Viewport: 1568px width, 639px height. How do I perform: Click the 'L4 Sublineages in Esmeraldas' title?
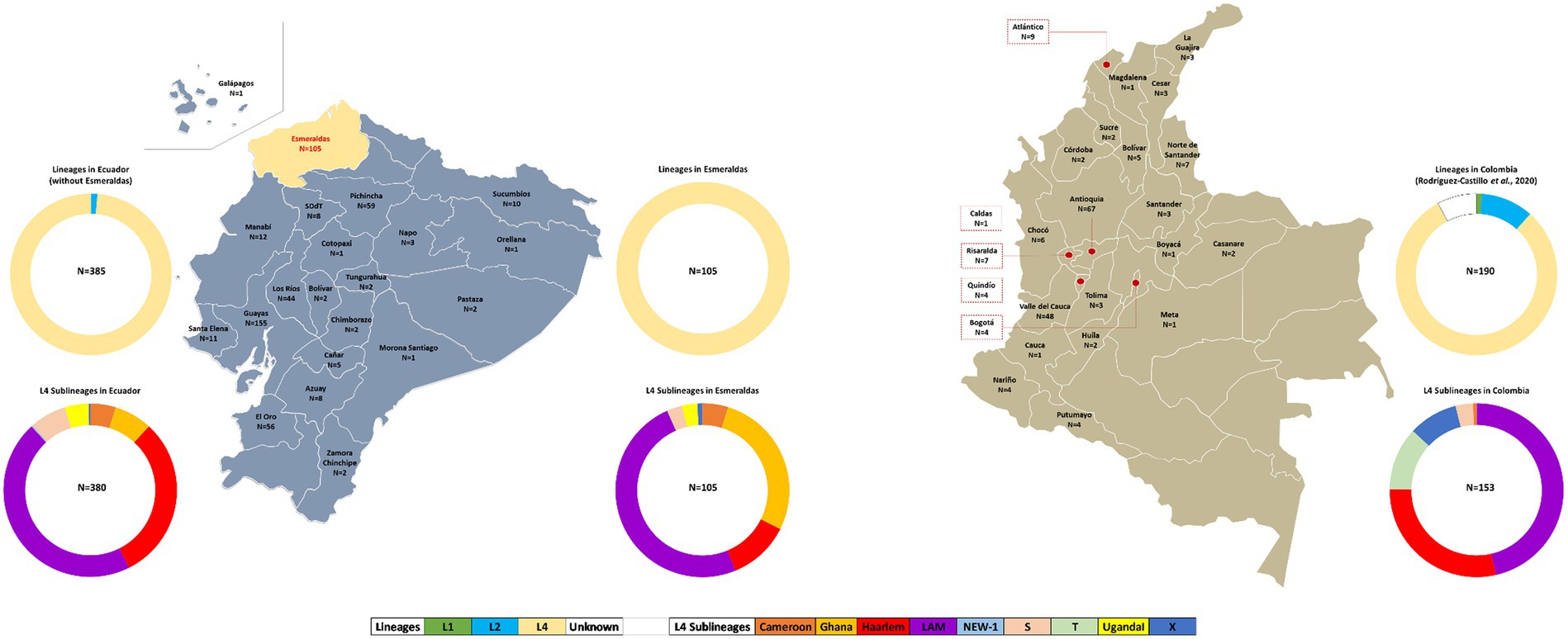coord(702,390)
